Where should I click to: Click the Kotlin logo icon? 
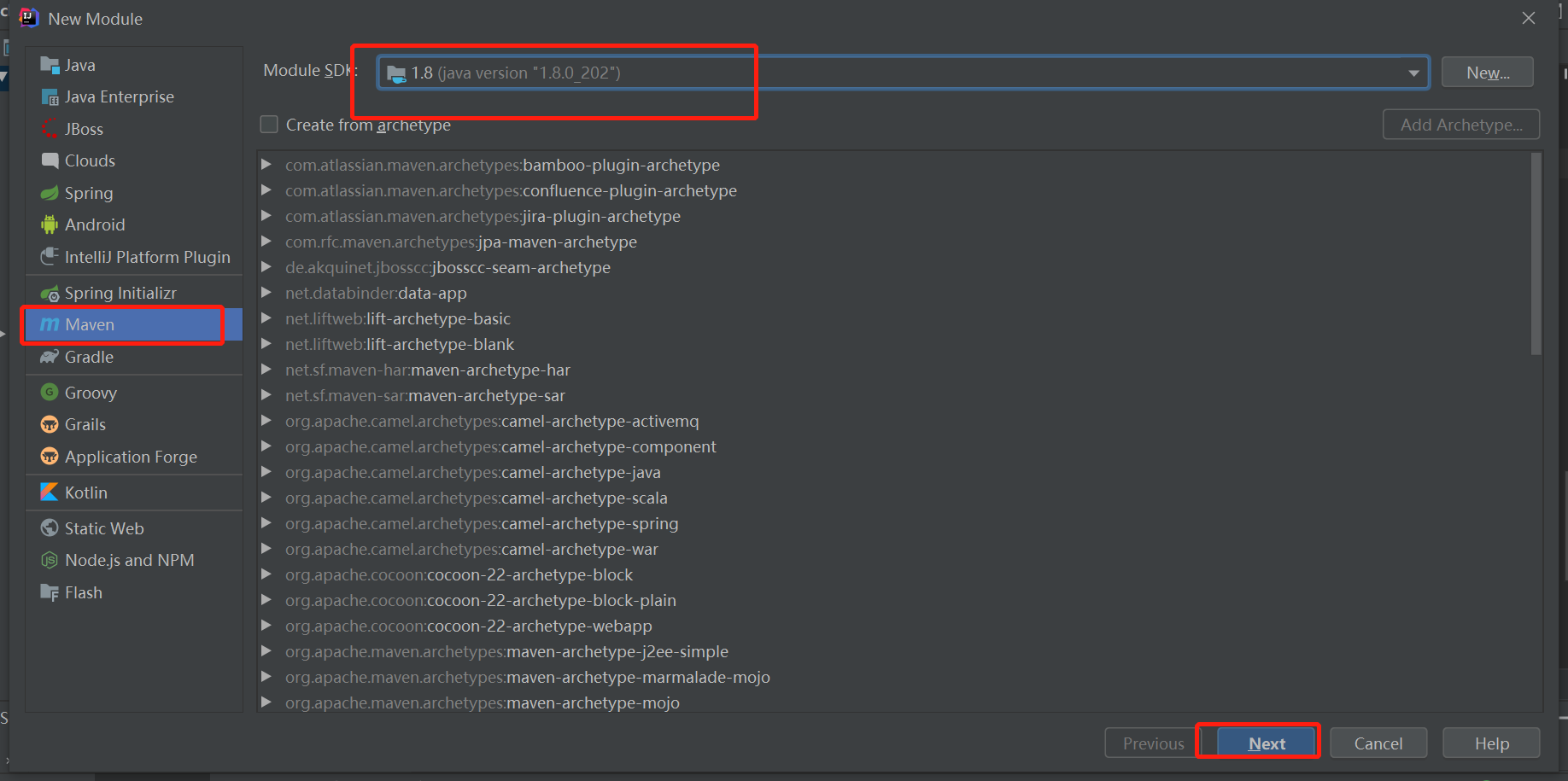point(50,492)
